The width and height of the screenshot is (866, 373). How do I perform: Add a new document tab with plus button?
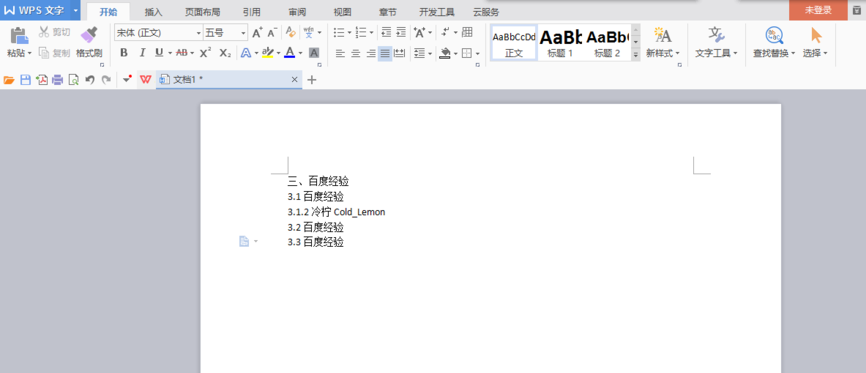[311, 80]
